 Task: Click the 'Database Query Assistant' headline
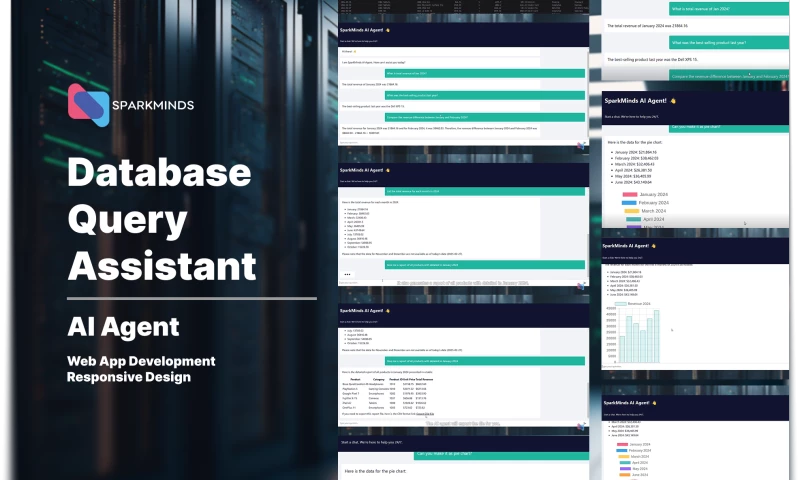162,219
